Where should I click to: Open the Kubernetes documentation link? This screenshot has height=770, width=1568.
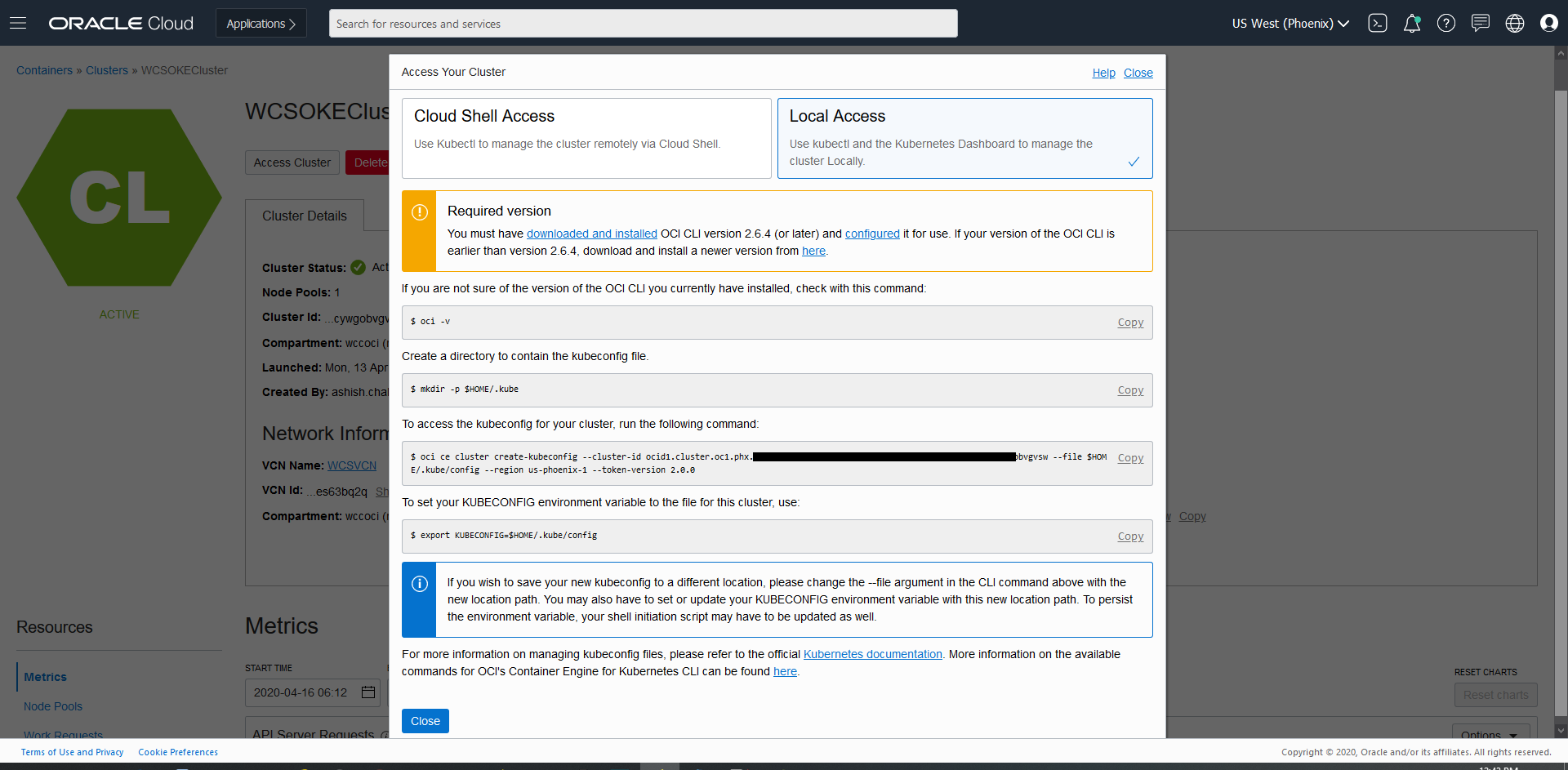(x=873, y=654)
